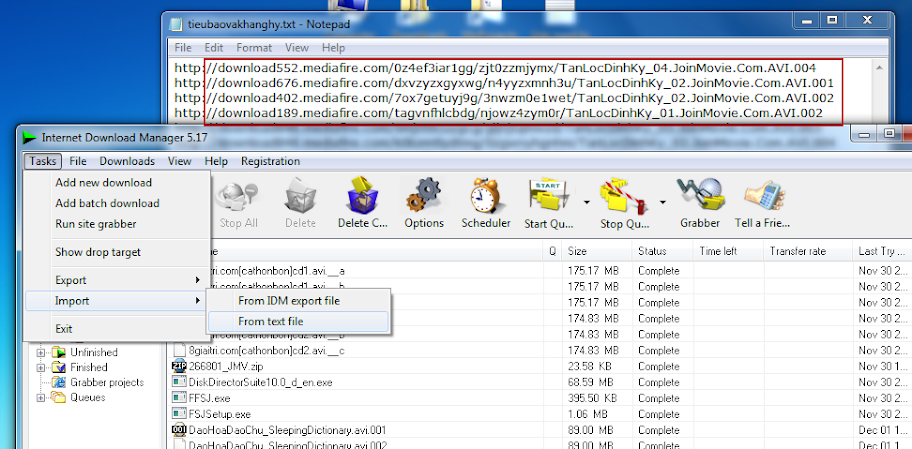Open the Start Queue dropdown arrow
Screen dimensions: 912x449
pyautogui.click(x=586, y=202)
